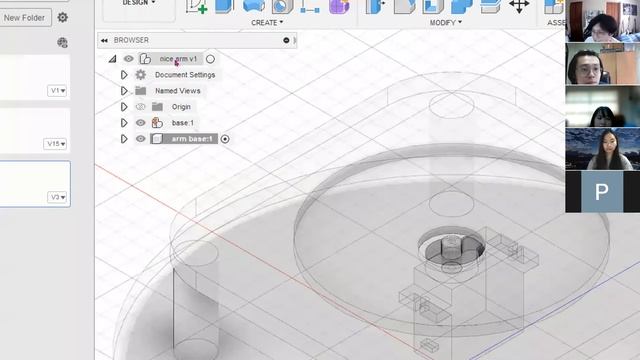Image resolution: width=640 pixels, height=360 pixels.
Task: Click the nice arm v1 component icon
Action: tap(145, 59)
